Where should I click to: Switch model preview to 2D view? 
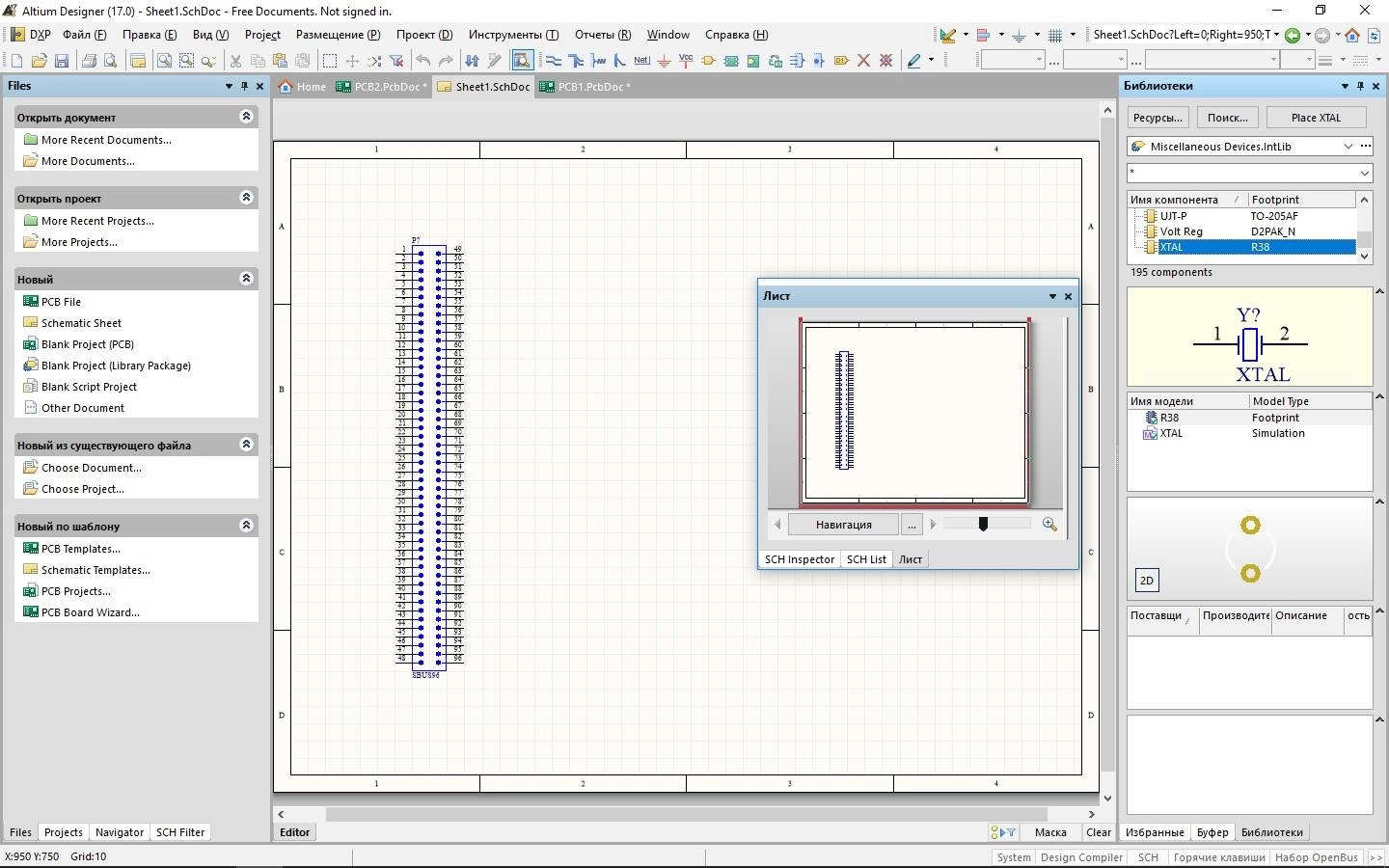pos(1147,581)
